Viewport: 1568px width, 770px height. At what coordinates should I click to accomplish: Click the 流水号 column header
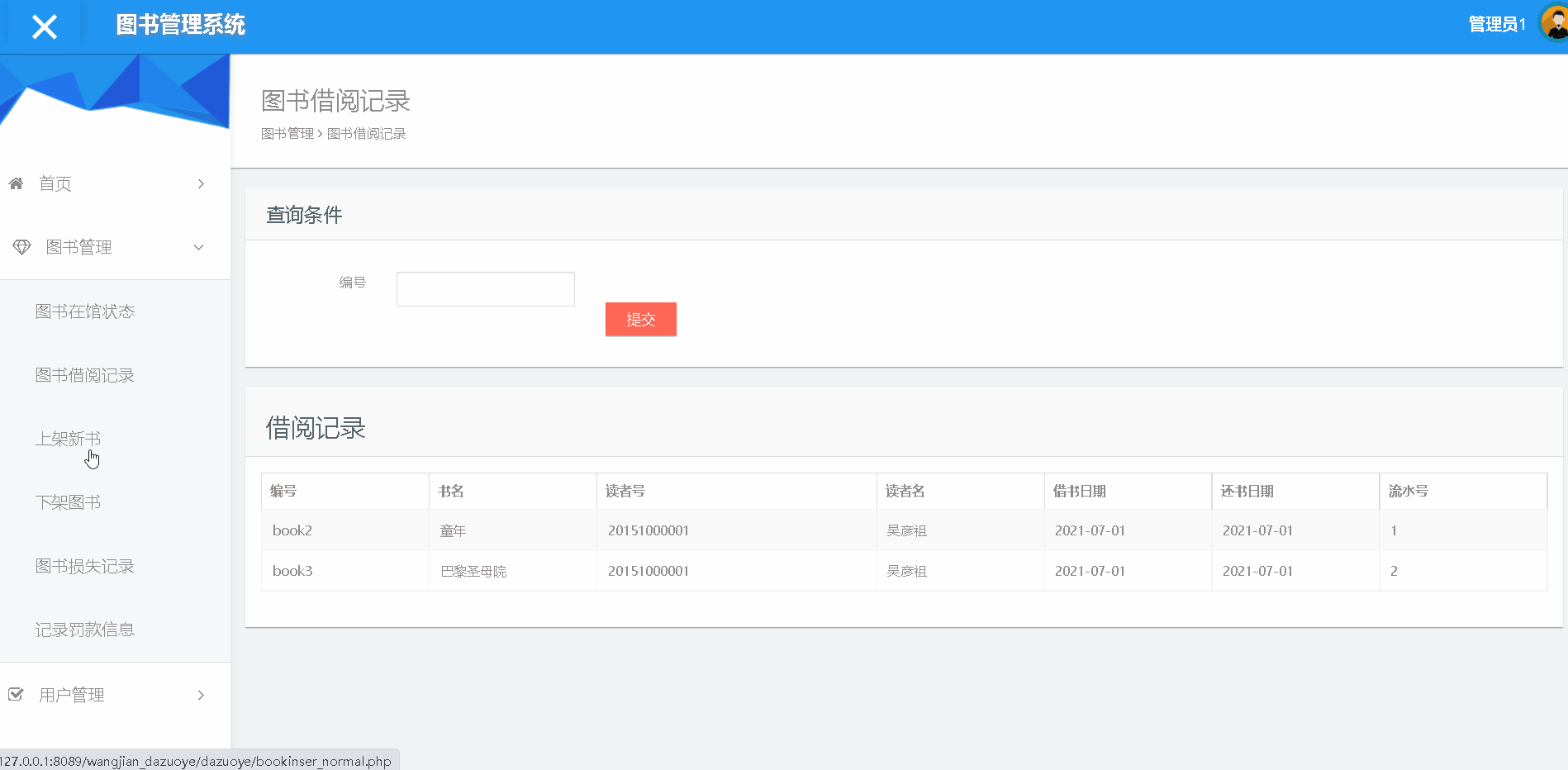click(x=1464, y=491)
